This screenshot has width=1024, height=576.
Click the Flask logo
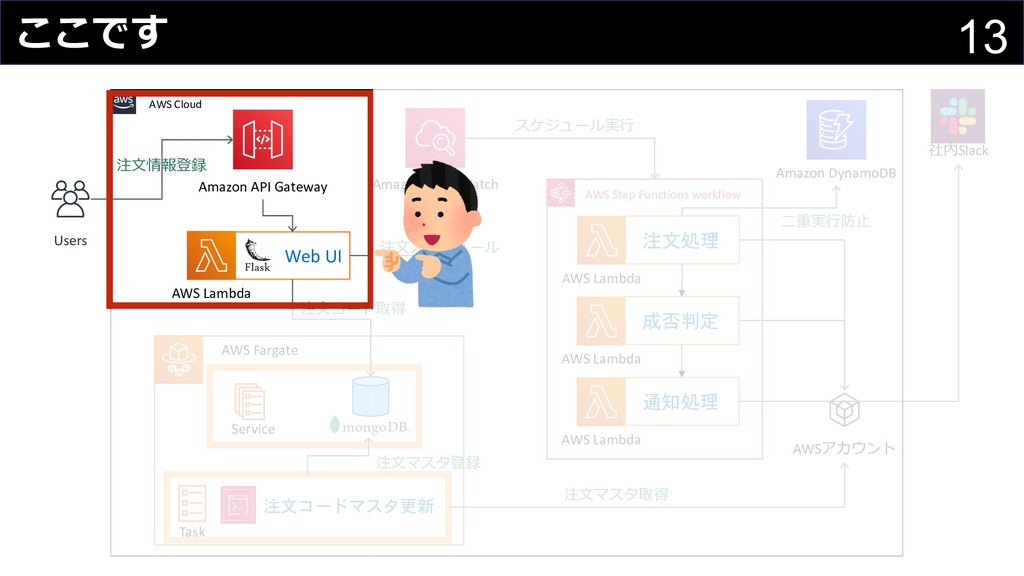pyautogui.click(x=257, y=255)
